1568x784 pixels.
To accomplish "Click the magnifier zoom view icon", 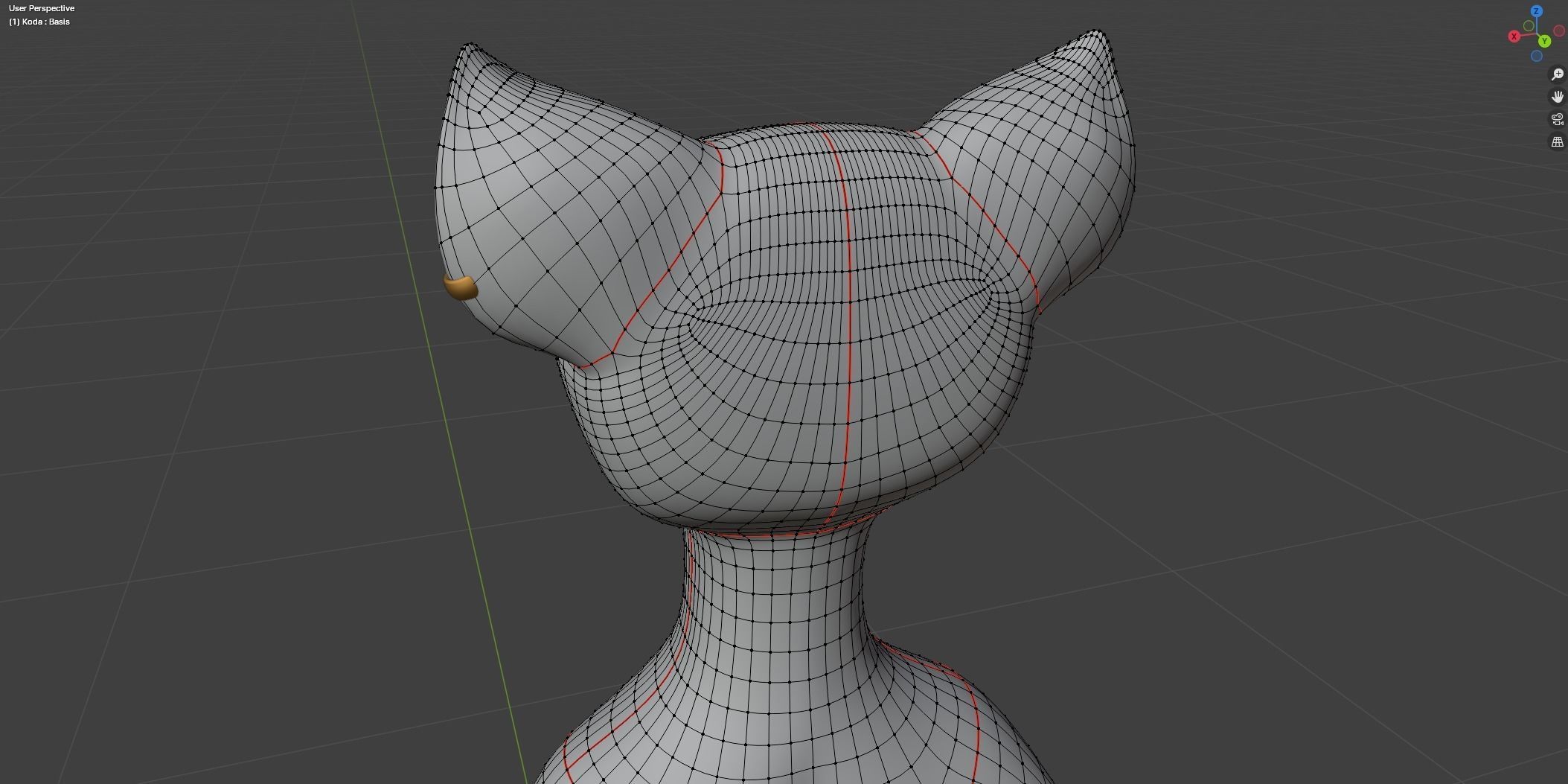I will click(x=1557, y=74).
